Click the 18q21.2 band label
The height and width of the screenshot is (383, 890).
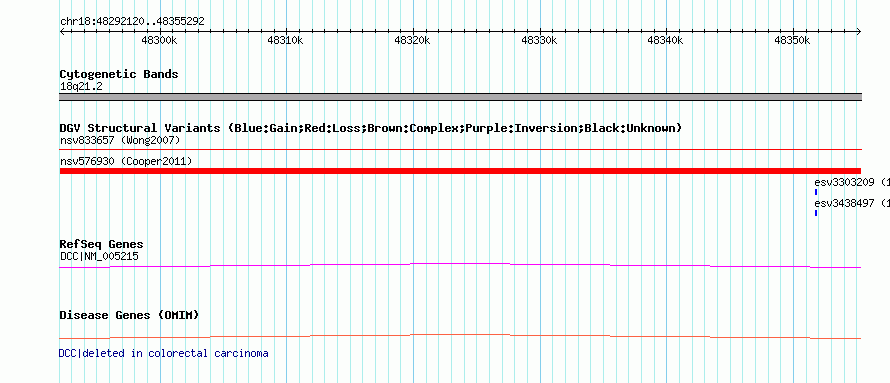(81, 86)
